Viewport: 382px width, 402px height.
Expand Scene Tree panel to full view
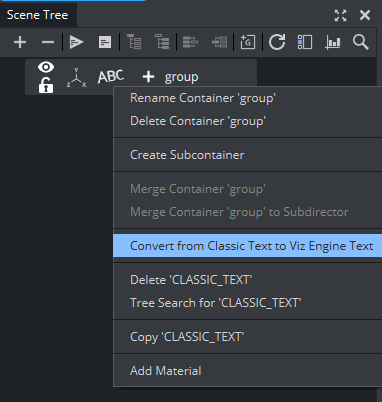click(x=340, y=15)
